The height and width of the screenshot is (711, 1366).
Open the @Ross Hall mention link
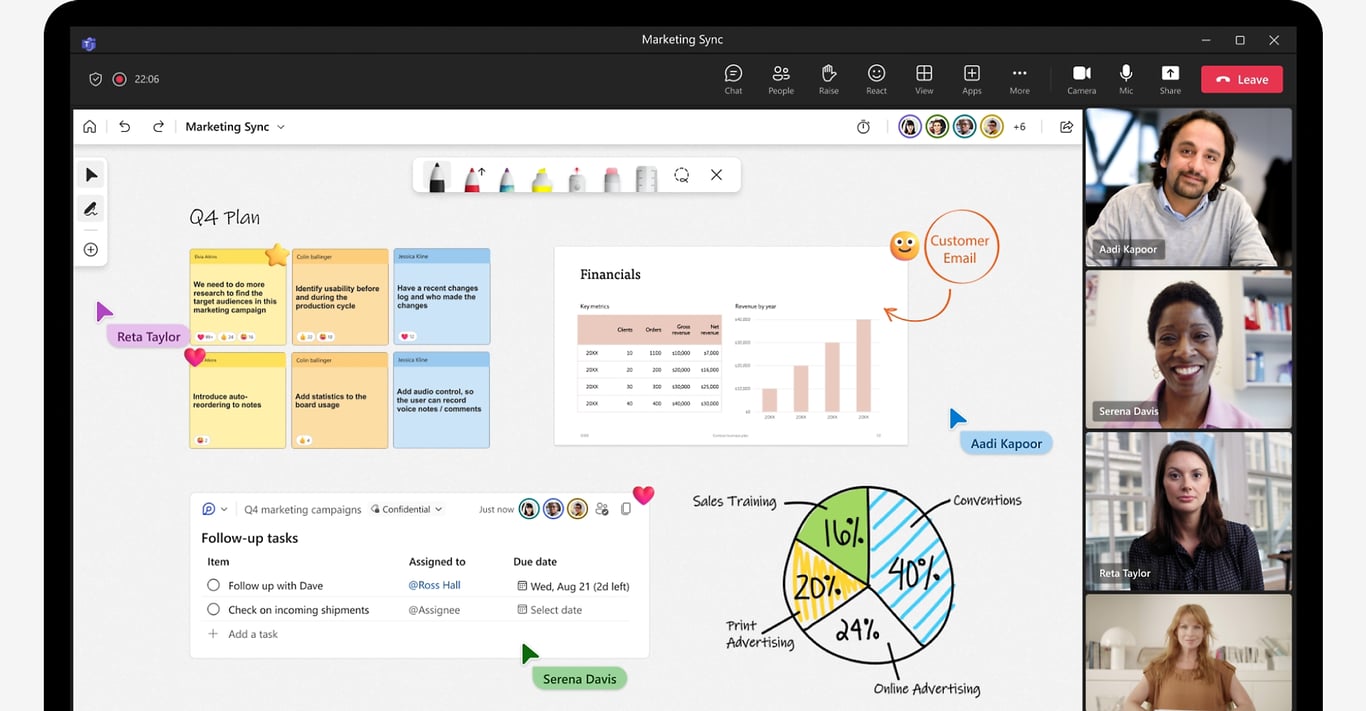click(435, 586)
